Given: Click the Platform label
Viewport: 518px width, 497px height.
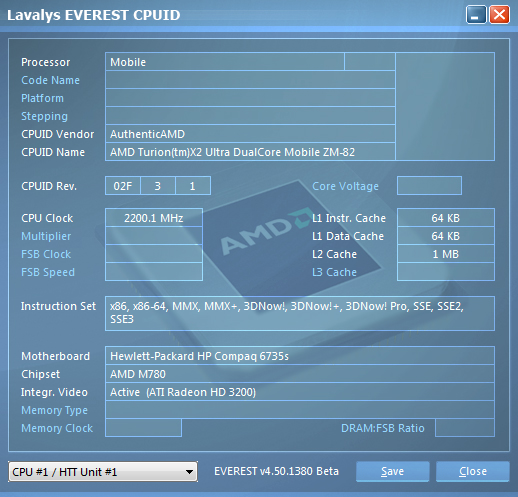Looking at the screenshot, I should pos(42,98).
